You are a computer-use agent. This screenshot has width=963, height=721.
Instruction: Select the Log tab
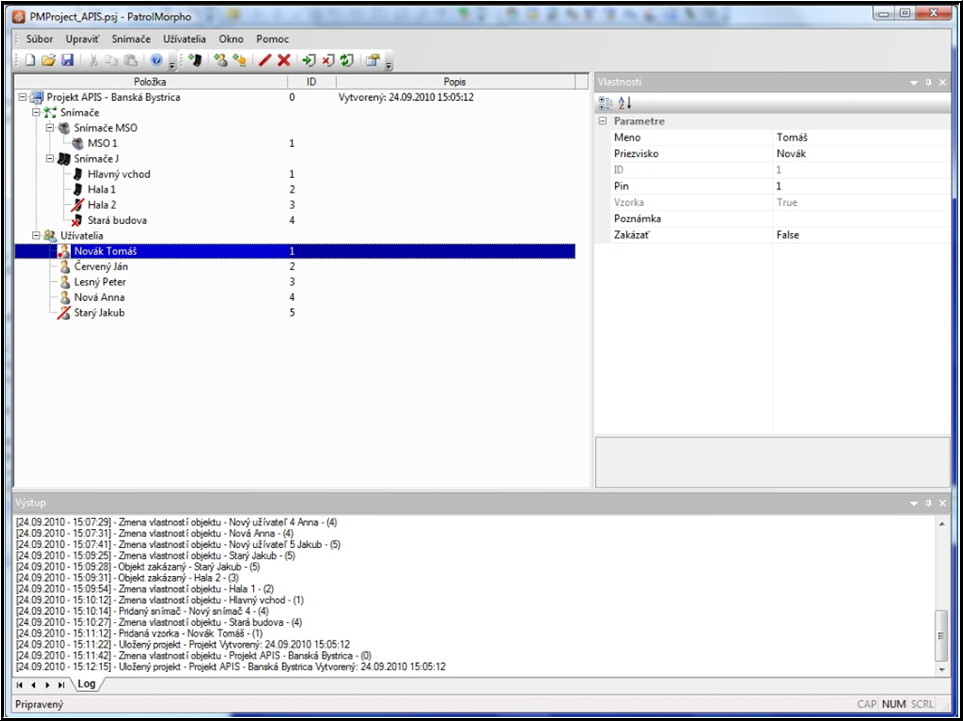(87, 684)
